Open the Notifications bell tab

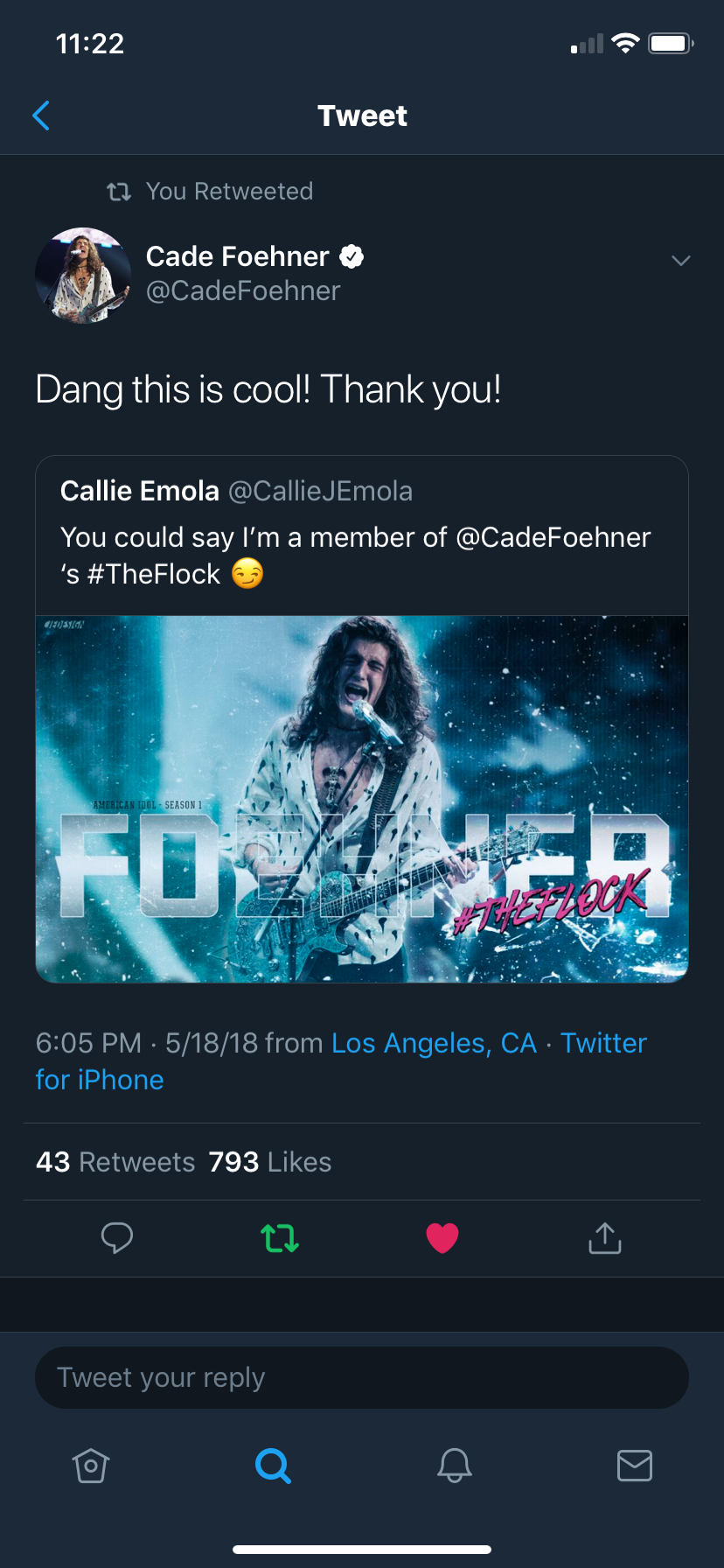(455, 1466)
